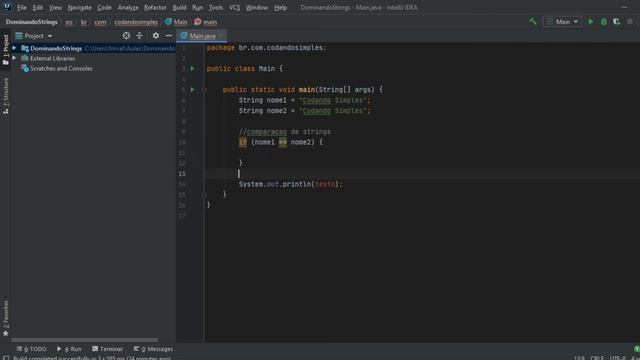The image size is (640, 360).
Task: Click the com breadcrumb
Action: pyautogui.click(x=100, y=22)
